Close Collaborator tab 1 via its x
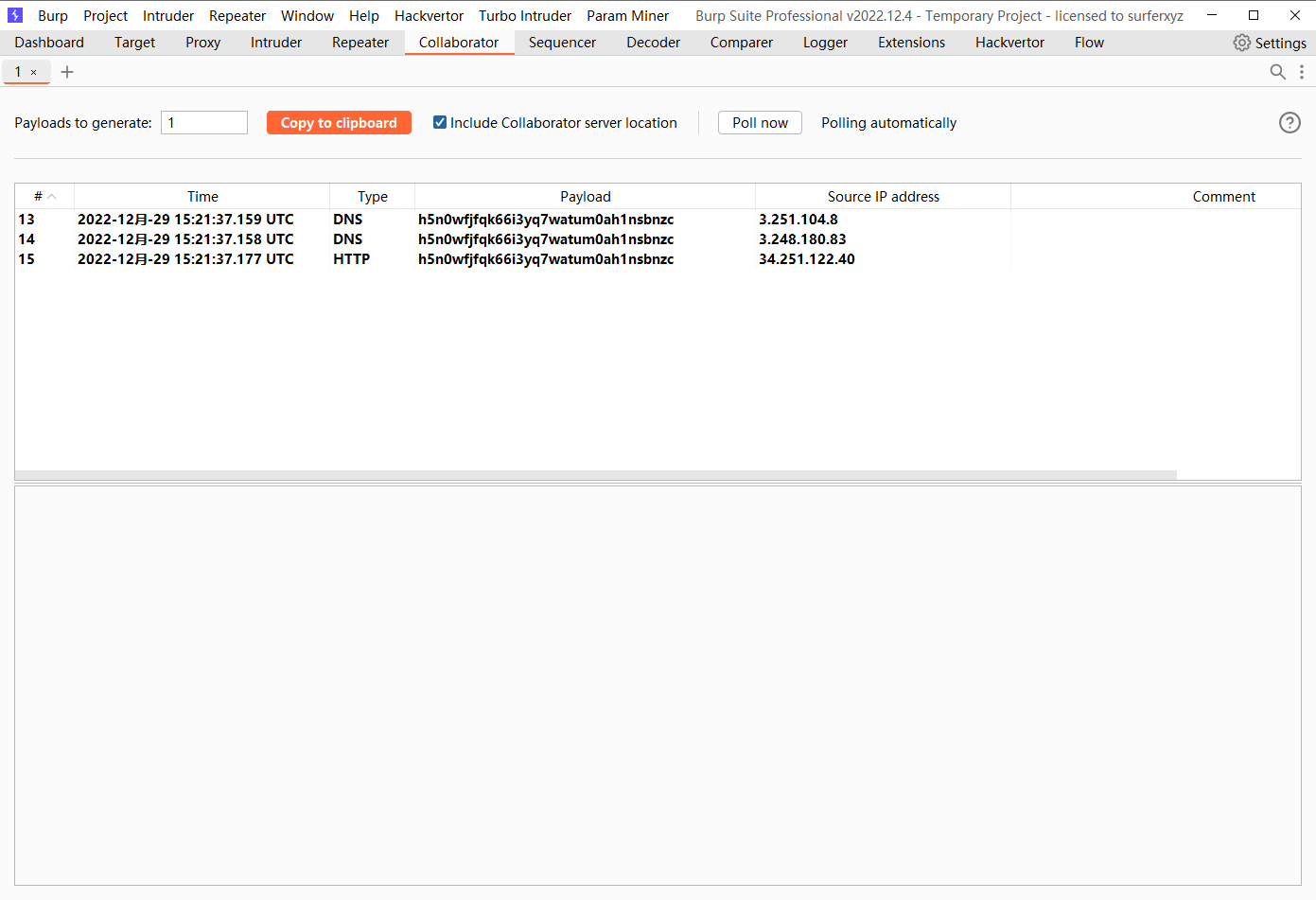 (35, 72)
